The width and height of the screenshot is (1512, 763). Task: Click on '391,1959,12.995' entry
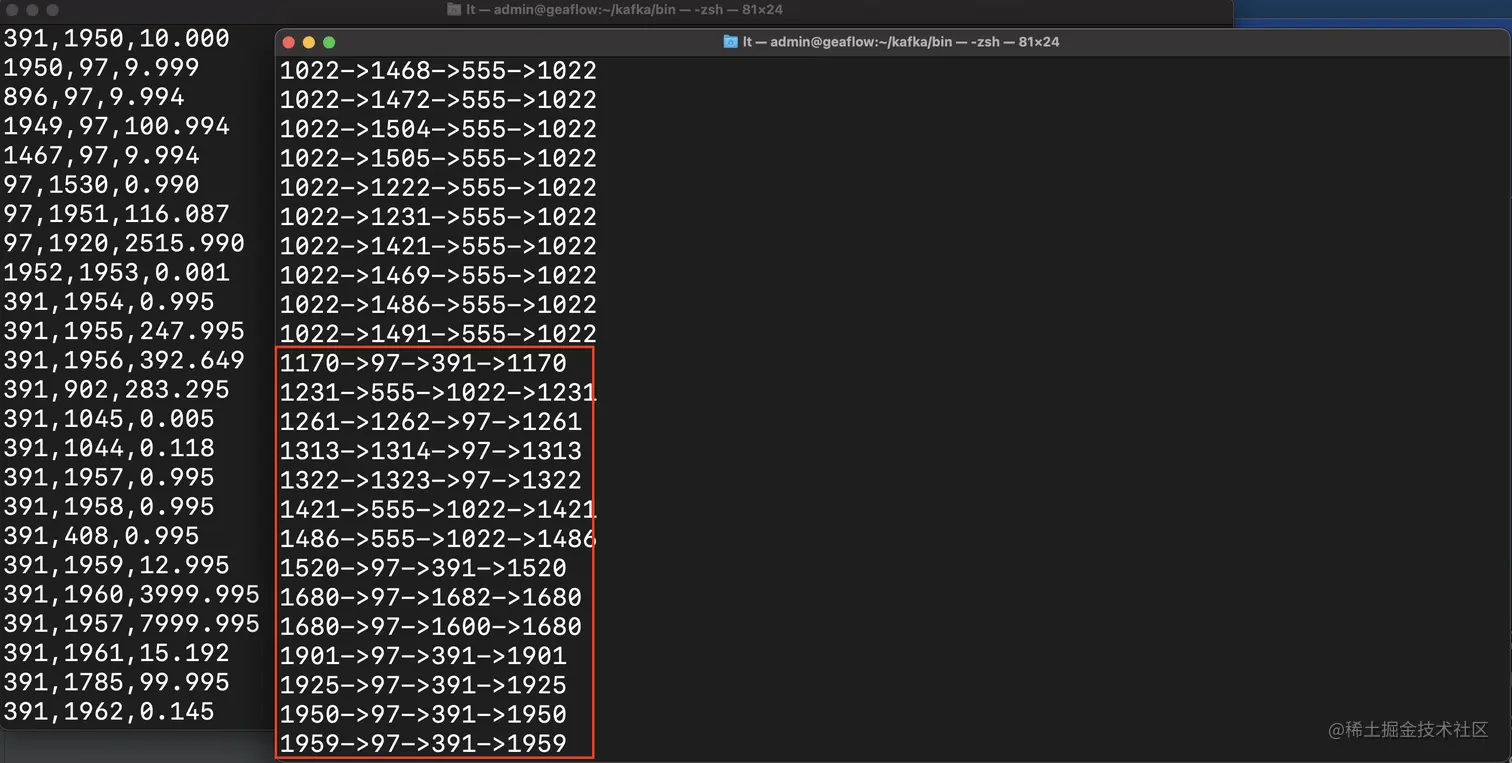coord(116,565)
